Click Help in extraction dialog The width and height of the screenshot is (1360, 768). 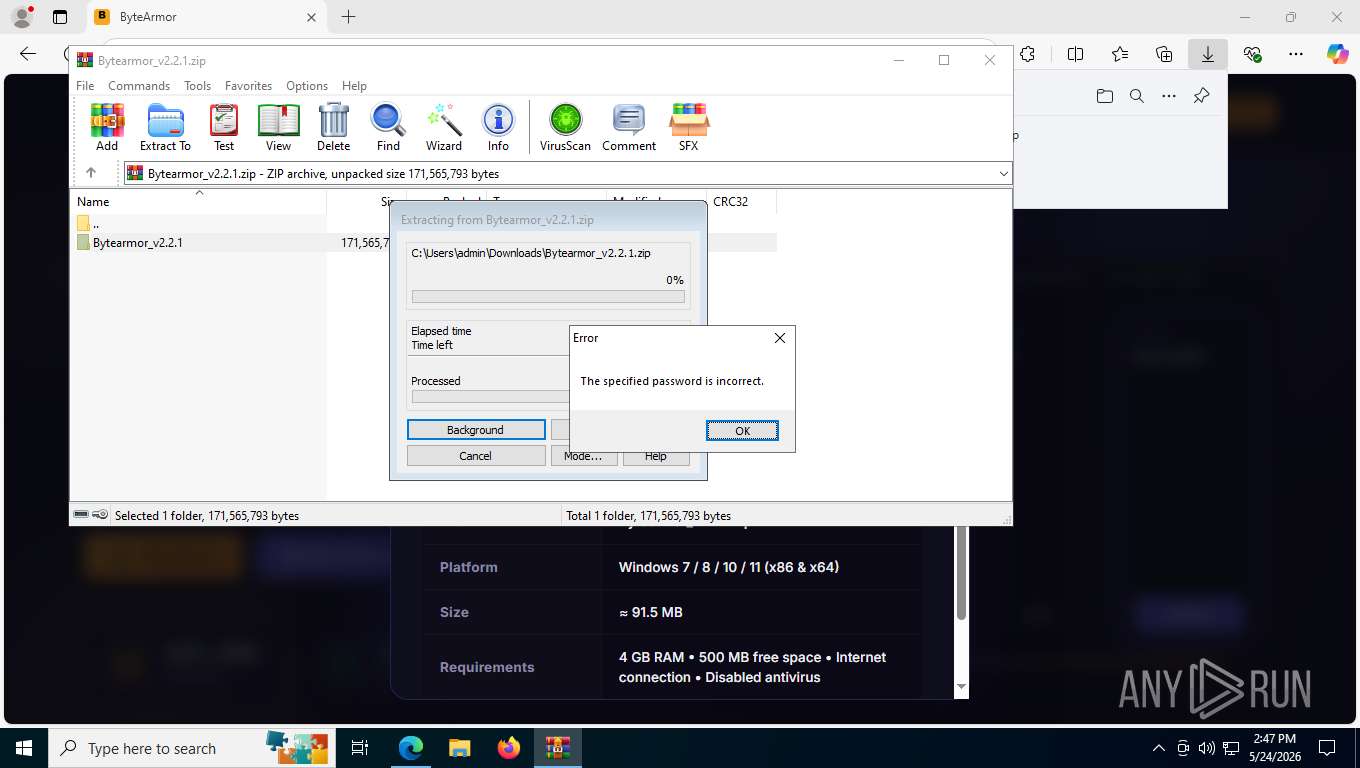coord(656,456)
